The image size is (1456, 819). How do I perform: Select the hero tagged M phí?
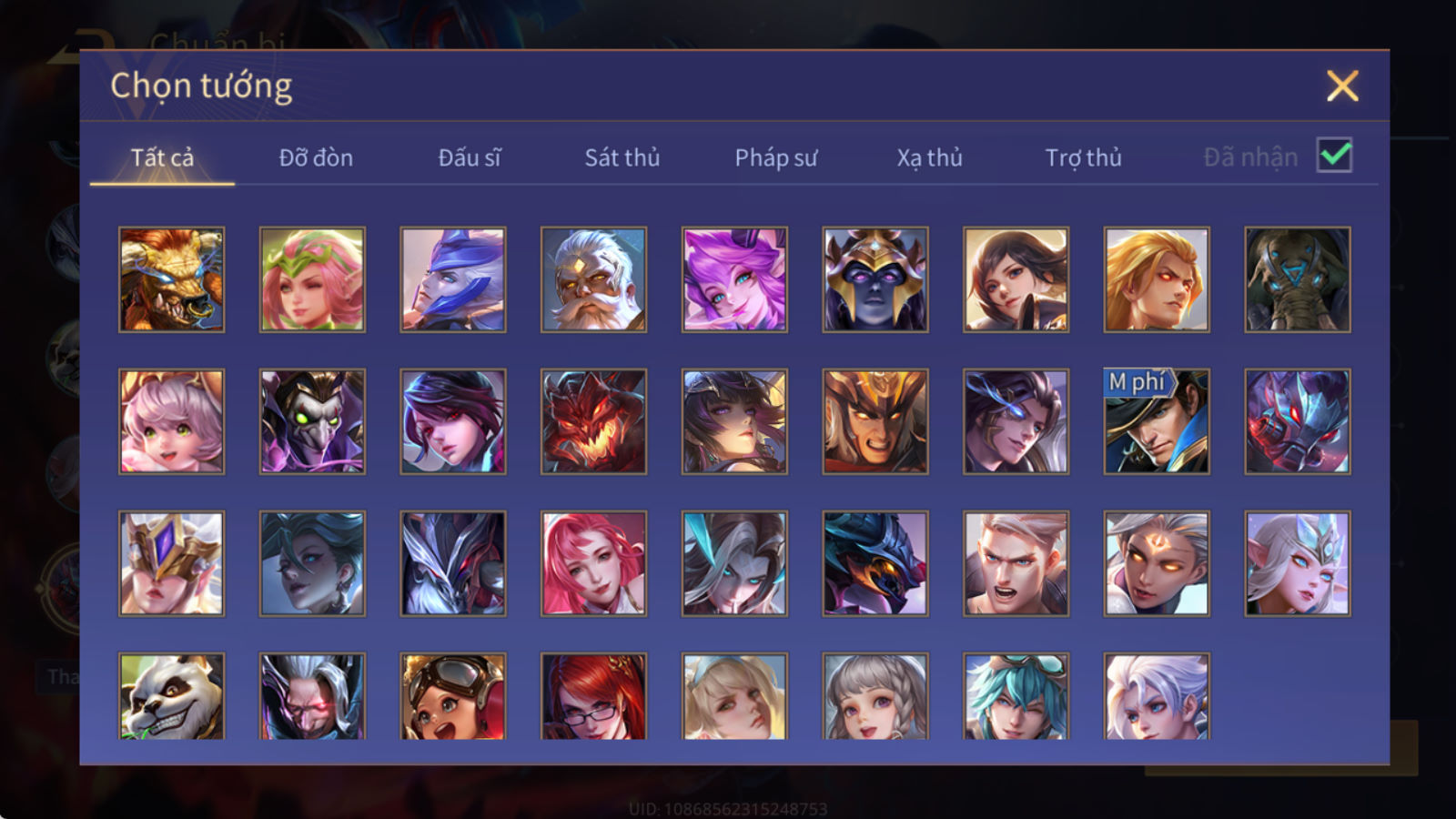[x=1157, y=421]
